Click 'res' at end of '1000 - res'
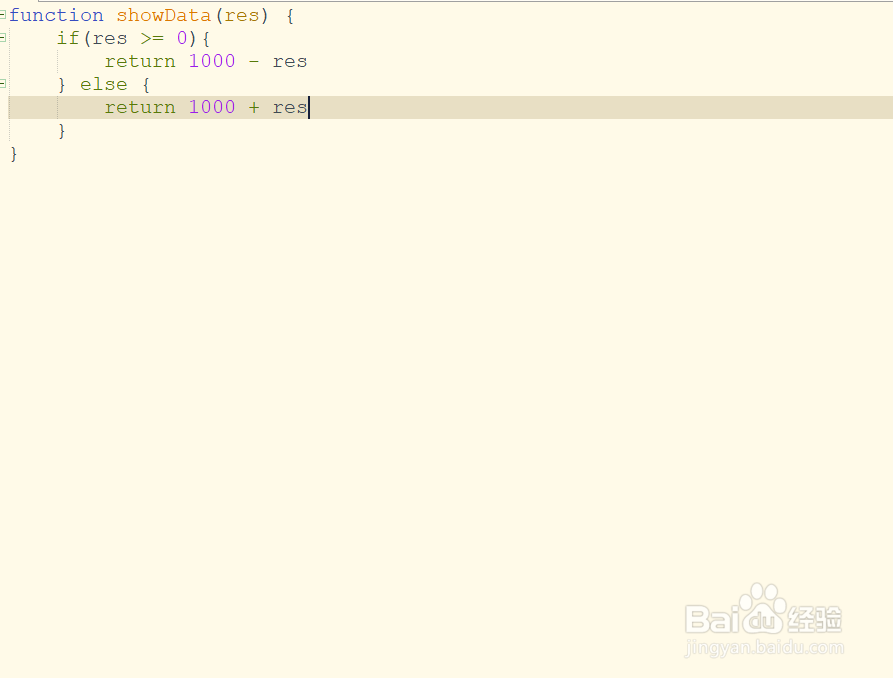This screenshot has height=678, width=893. coord(290,62)
